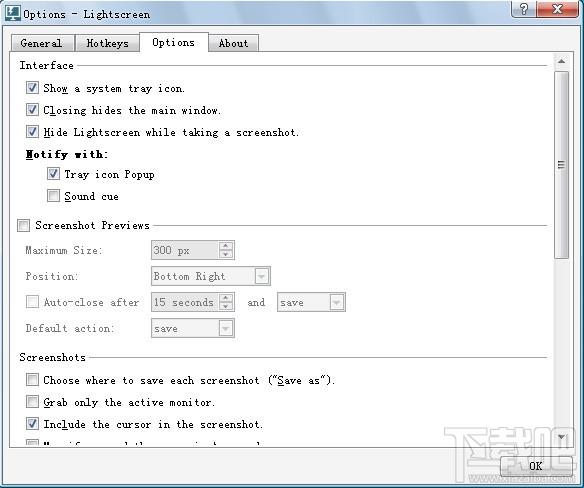Increase Maximum Size with up arrow
Image resolution: width=584 pixels, height=488 pixels.
(226, 246)
